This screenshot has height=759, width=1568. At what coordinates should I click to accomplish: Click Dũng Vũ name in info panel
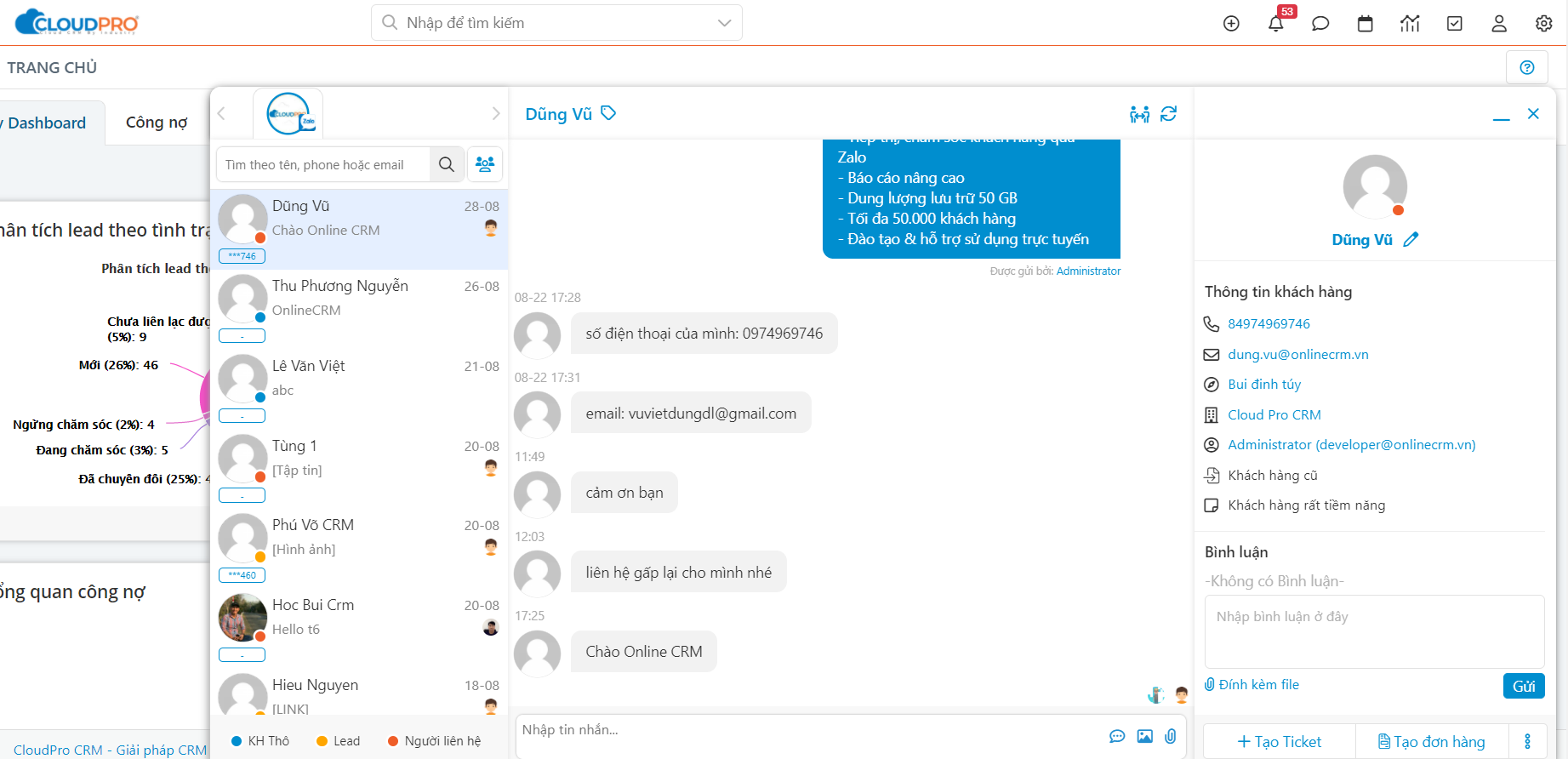(1362, 240)
